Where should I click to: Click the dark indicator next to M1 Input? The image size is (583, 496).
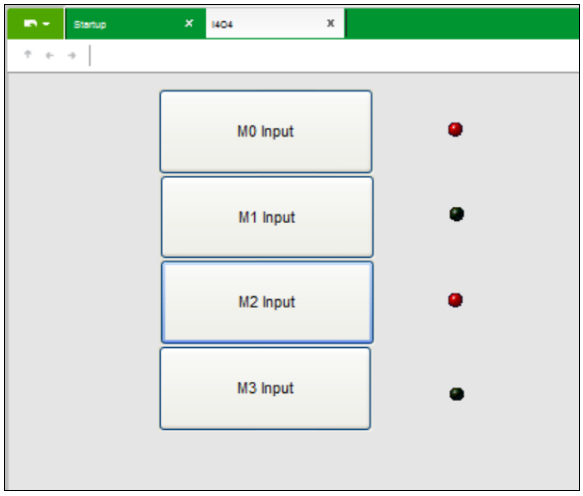click(x=457, y=214)
